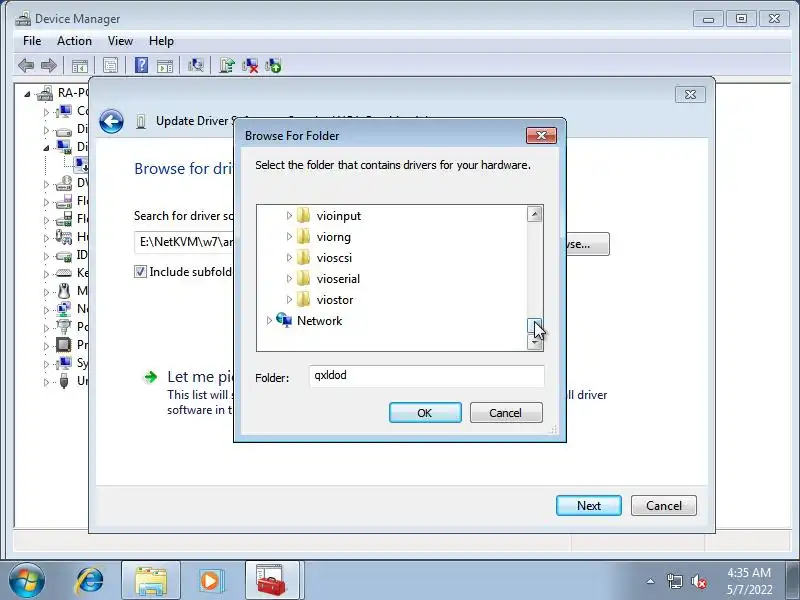Viewport: 800px width, 600px height.
Task: Click the muted volume tray icon
Action: [x=698, y=581]
